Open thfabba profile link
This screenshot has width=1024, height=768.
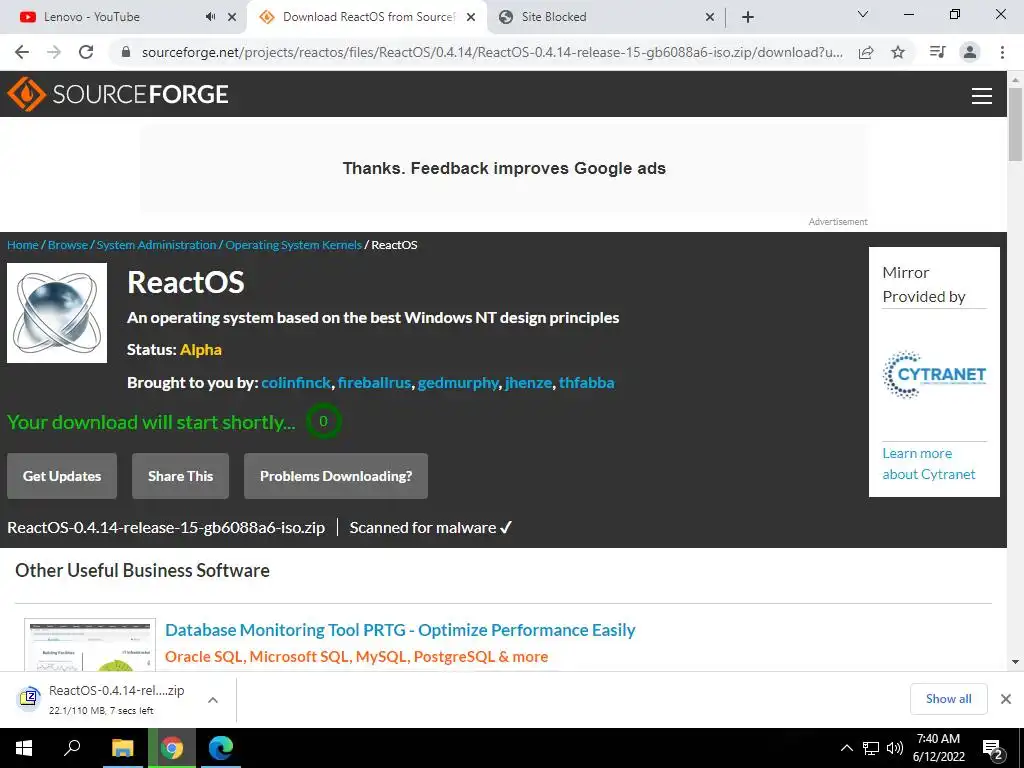(586, 383)
